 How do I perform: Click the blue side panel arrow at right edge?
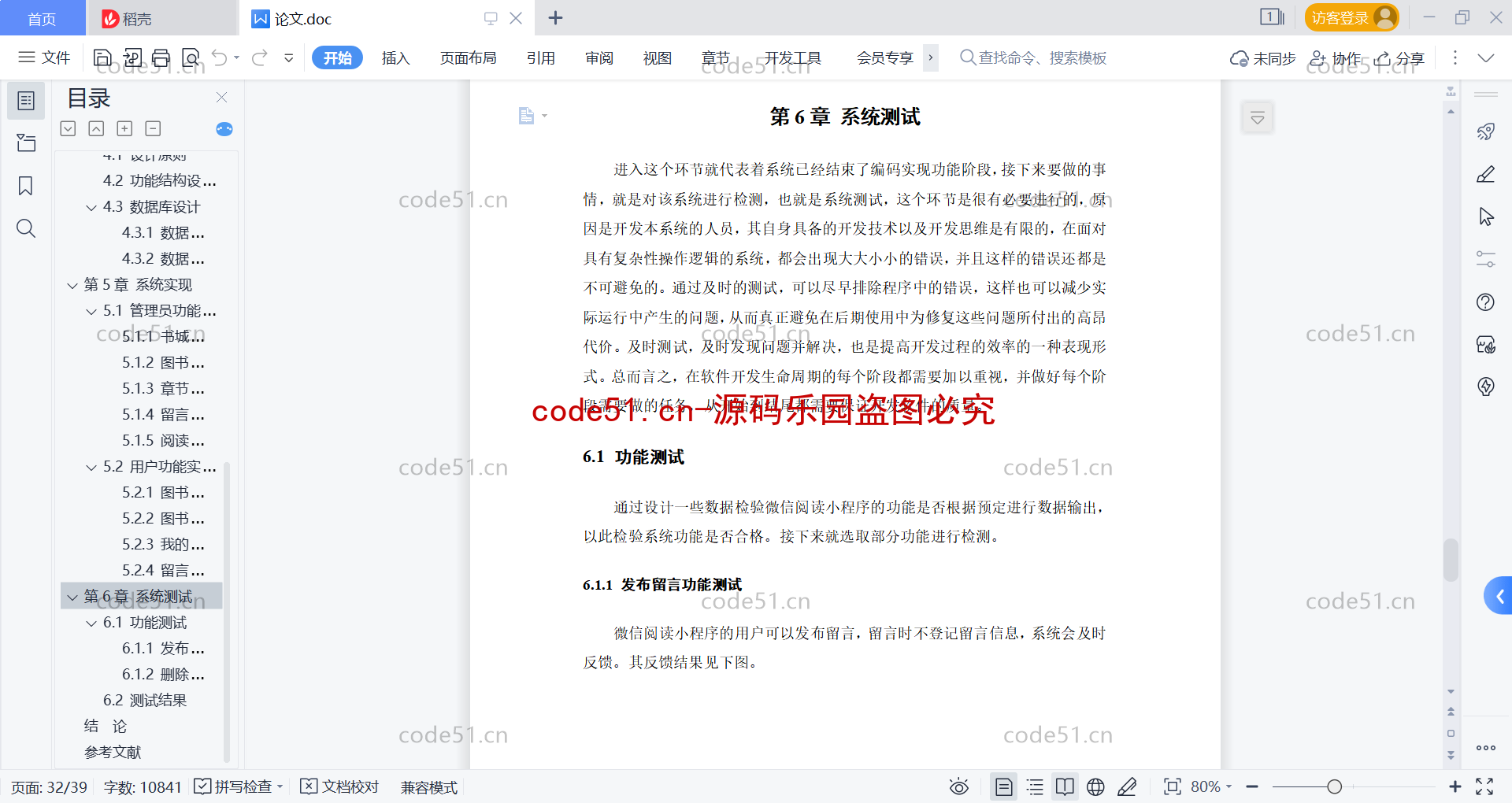(1499, 596)
